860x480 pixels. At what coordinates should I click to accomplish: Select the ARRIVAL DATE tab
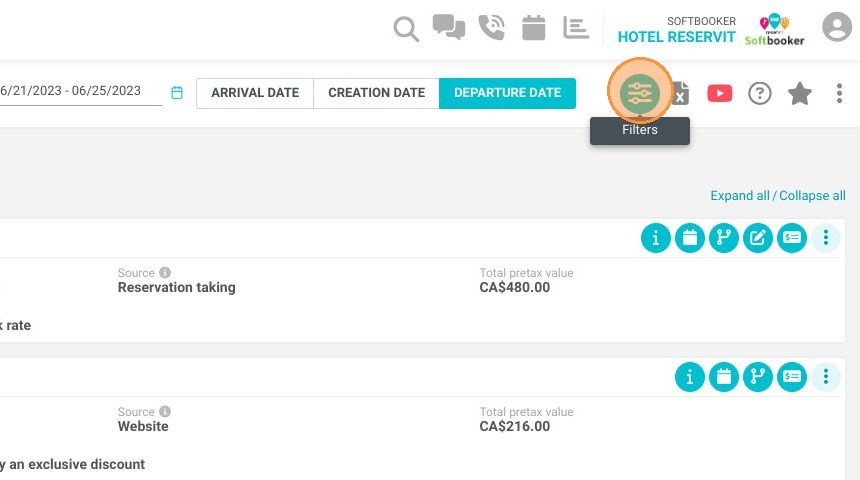coord(255,93)
